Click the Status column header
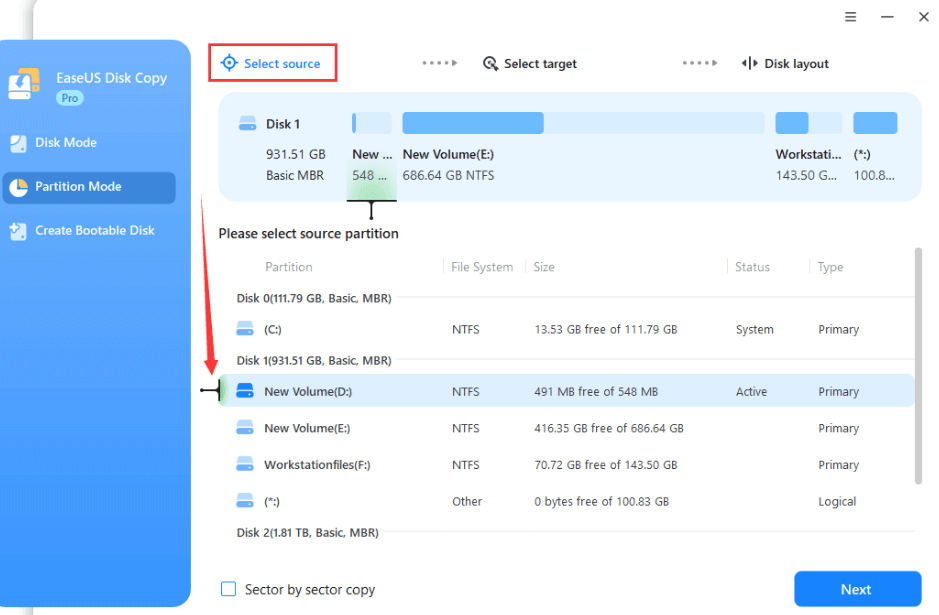Screen dimensions: 939x615 (x=752, y=267)
